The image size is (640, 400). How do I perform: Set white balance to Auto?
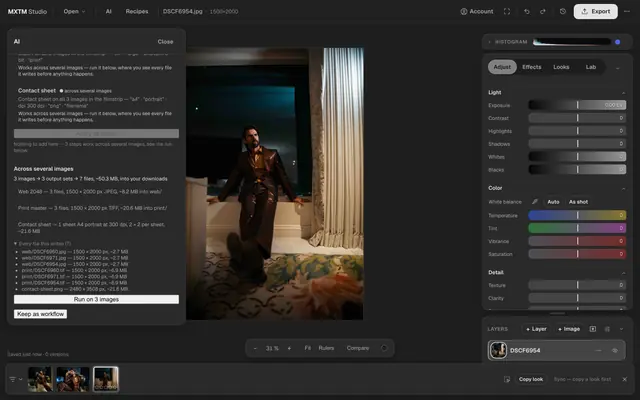pyautogui.click(x=553, y=202)
